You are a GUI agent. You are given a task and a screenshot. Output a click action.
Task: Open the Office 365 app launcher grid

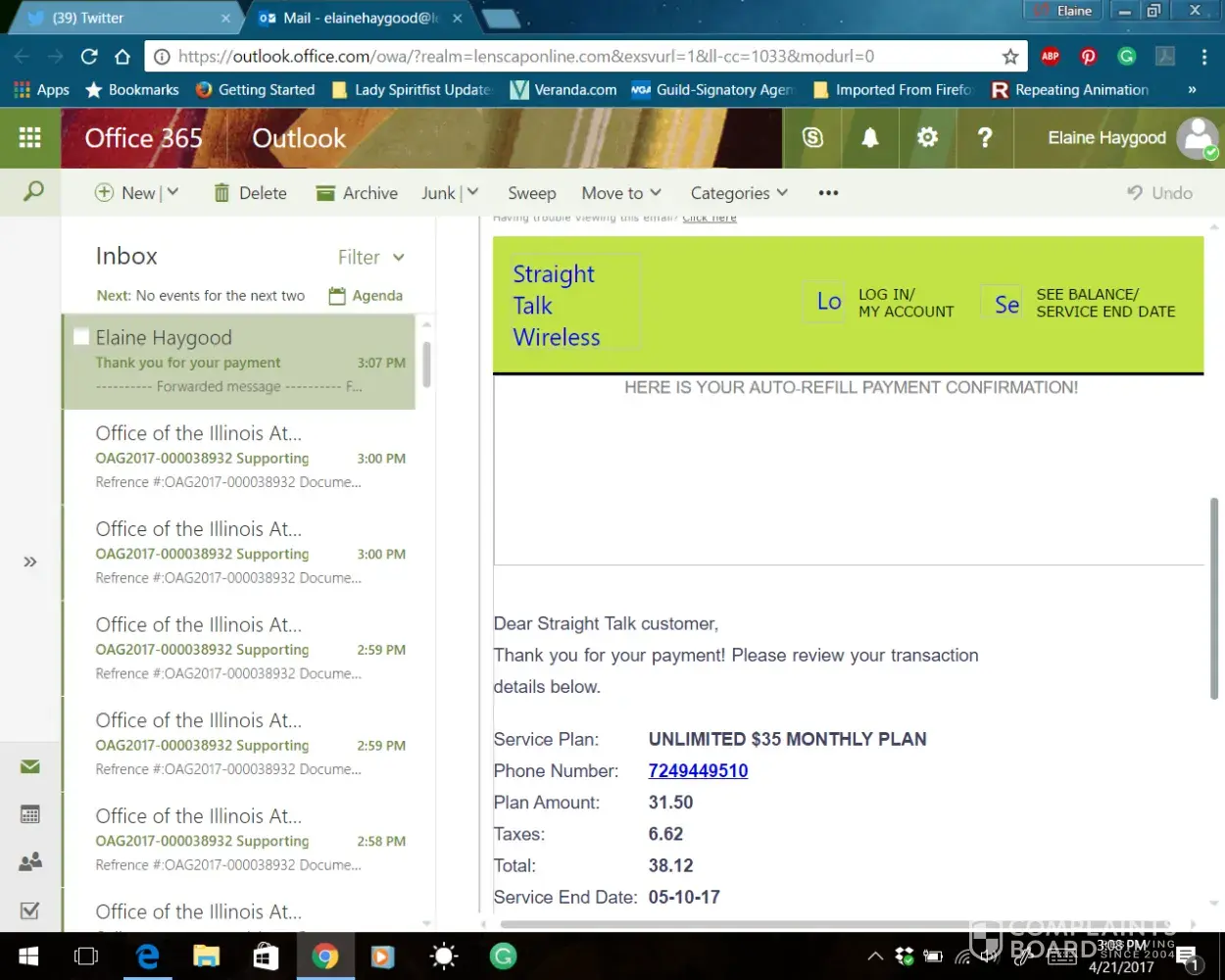tap(30, 138)
